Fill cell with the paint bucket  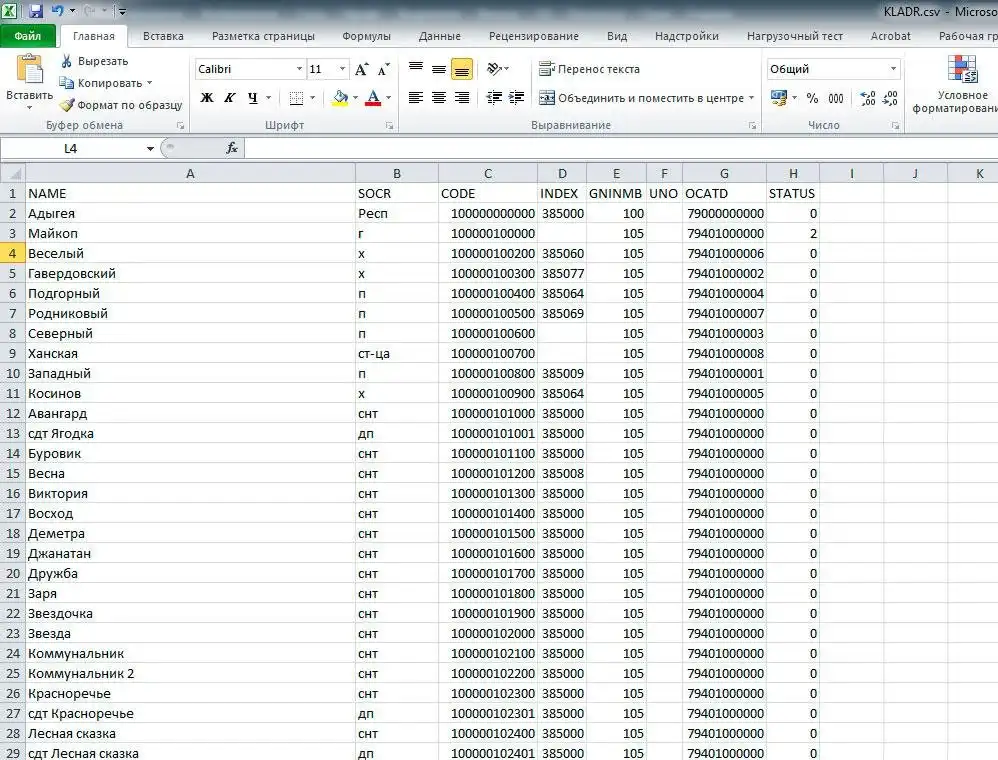pyautogui.click(x=341, y=97)
